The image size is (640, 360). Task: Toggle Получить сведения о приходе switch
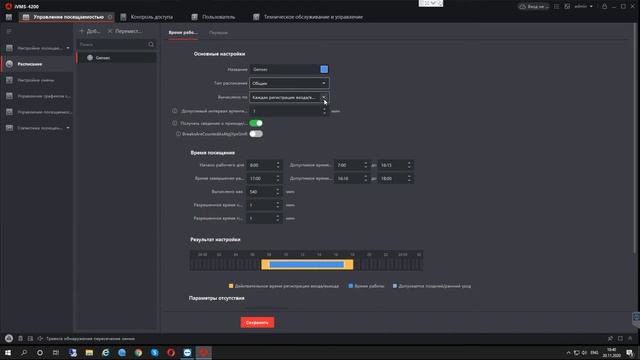tap(256, 123)
